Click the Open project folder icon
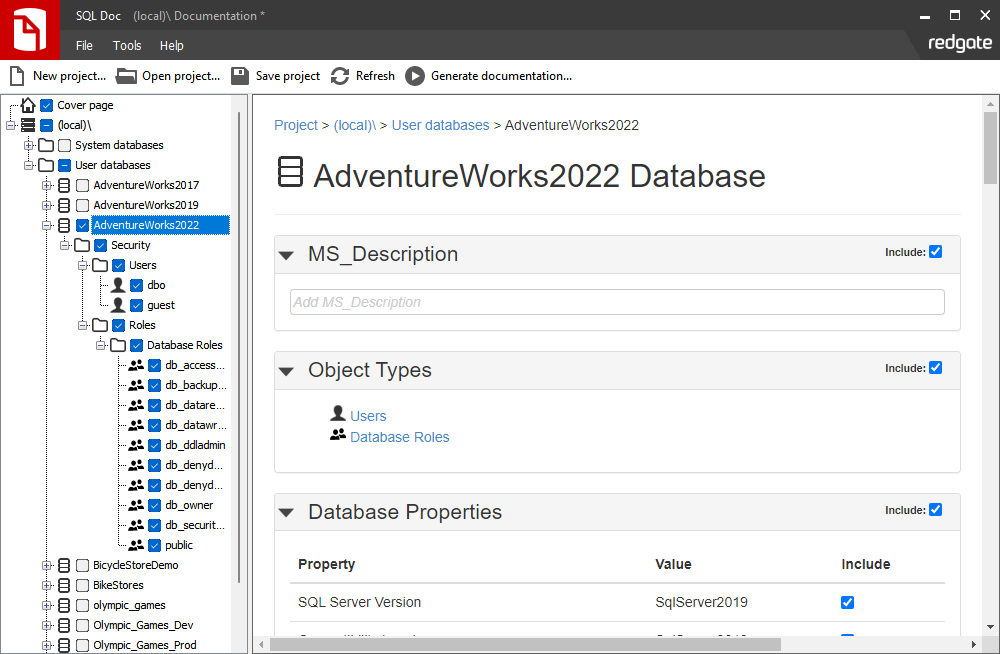1000x654 pixels. 126,76
